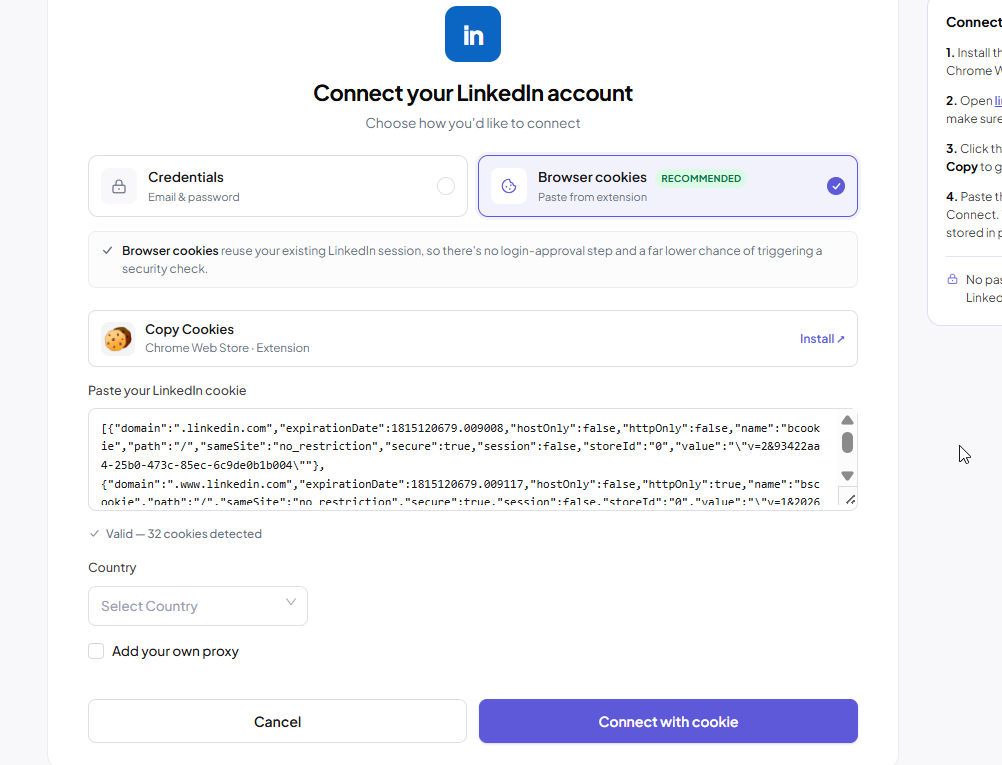Viewport: 1002px width, 765px height.
Task: Choose the Browser cookies Recommended option
Action: point(668,186)
